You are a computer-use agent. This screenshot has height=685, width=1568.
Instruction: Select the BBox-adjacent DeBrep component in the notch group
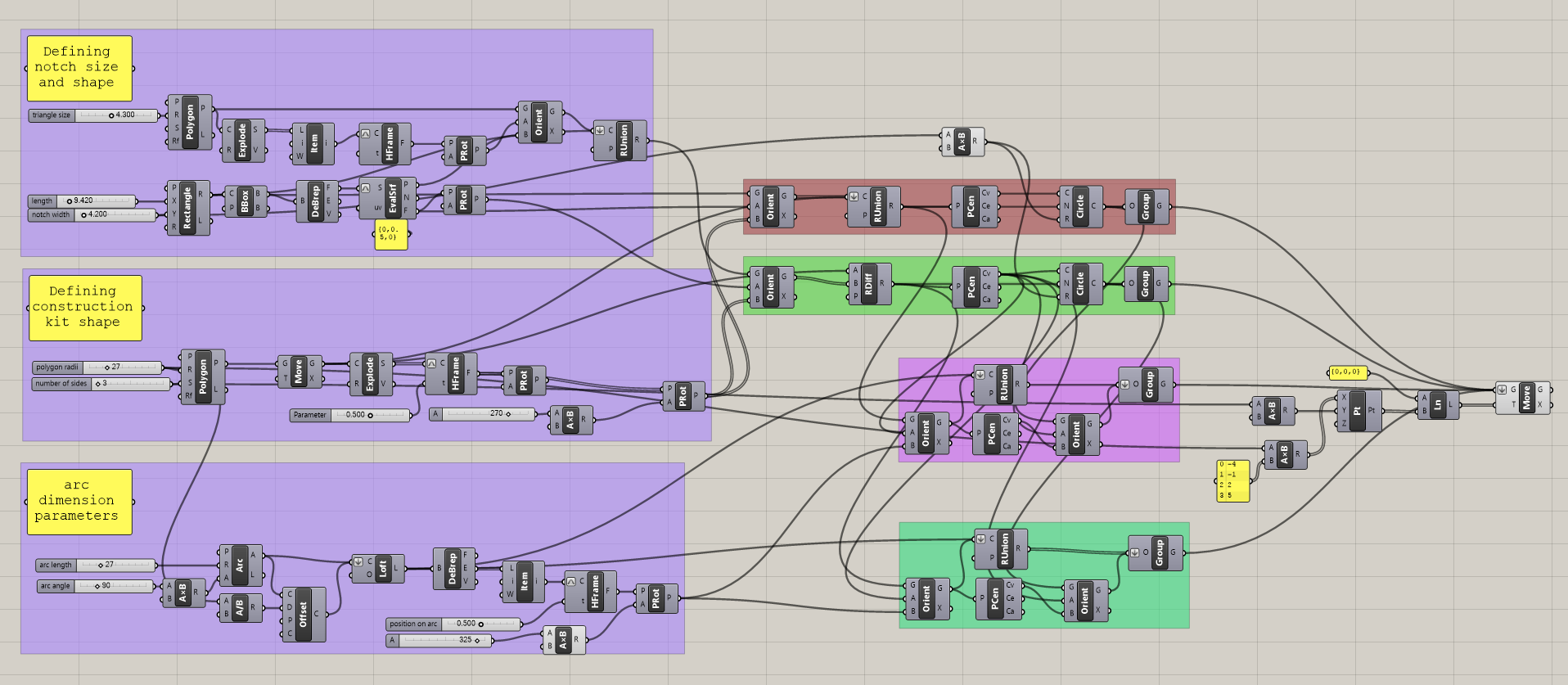coord(316,201)
